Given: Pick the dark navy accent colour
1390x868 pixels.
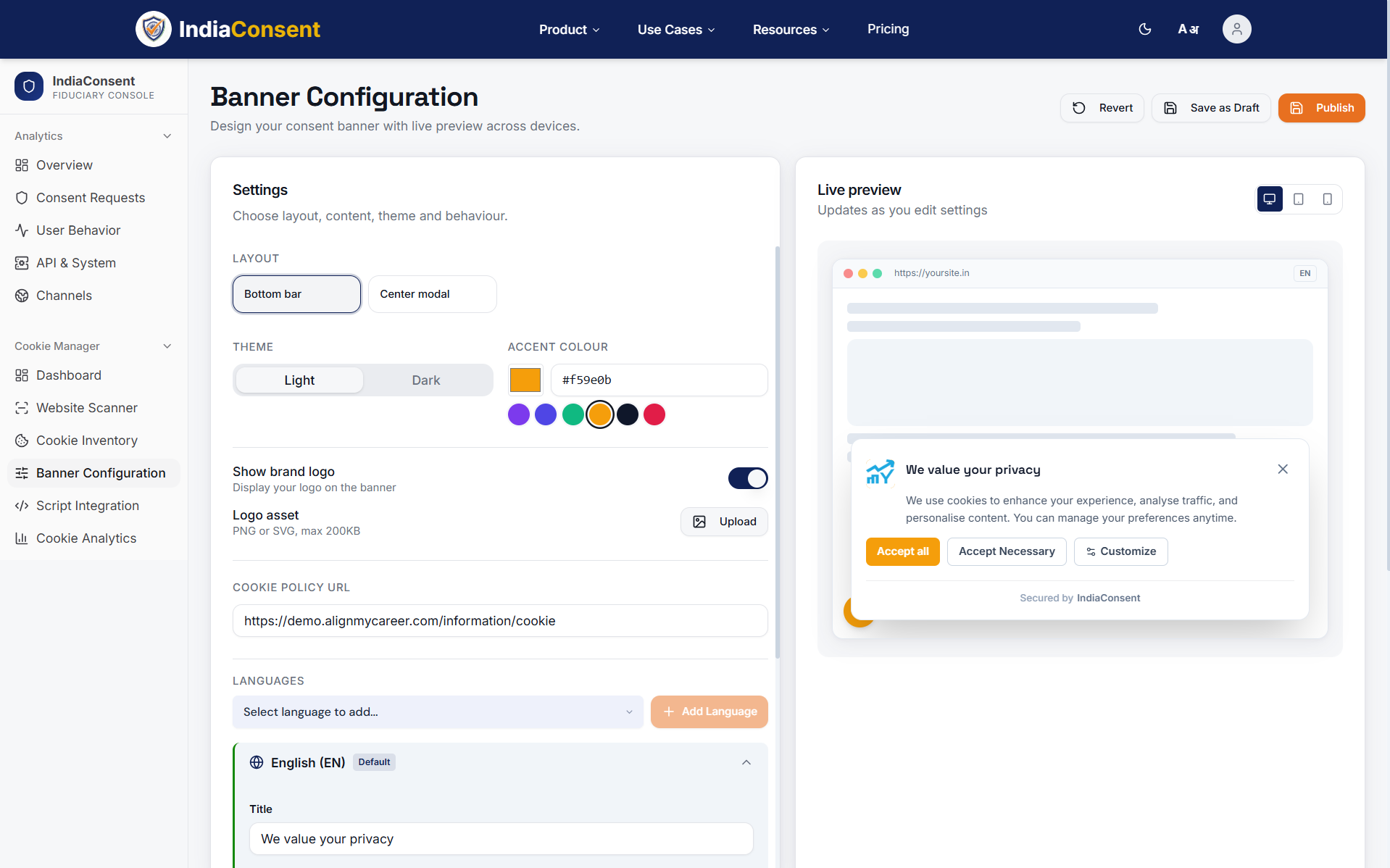Looking at the screenshot, I should [x=628, y=414].
